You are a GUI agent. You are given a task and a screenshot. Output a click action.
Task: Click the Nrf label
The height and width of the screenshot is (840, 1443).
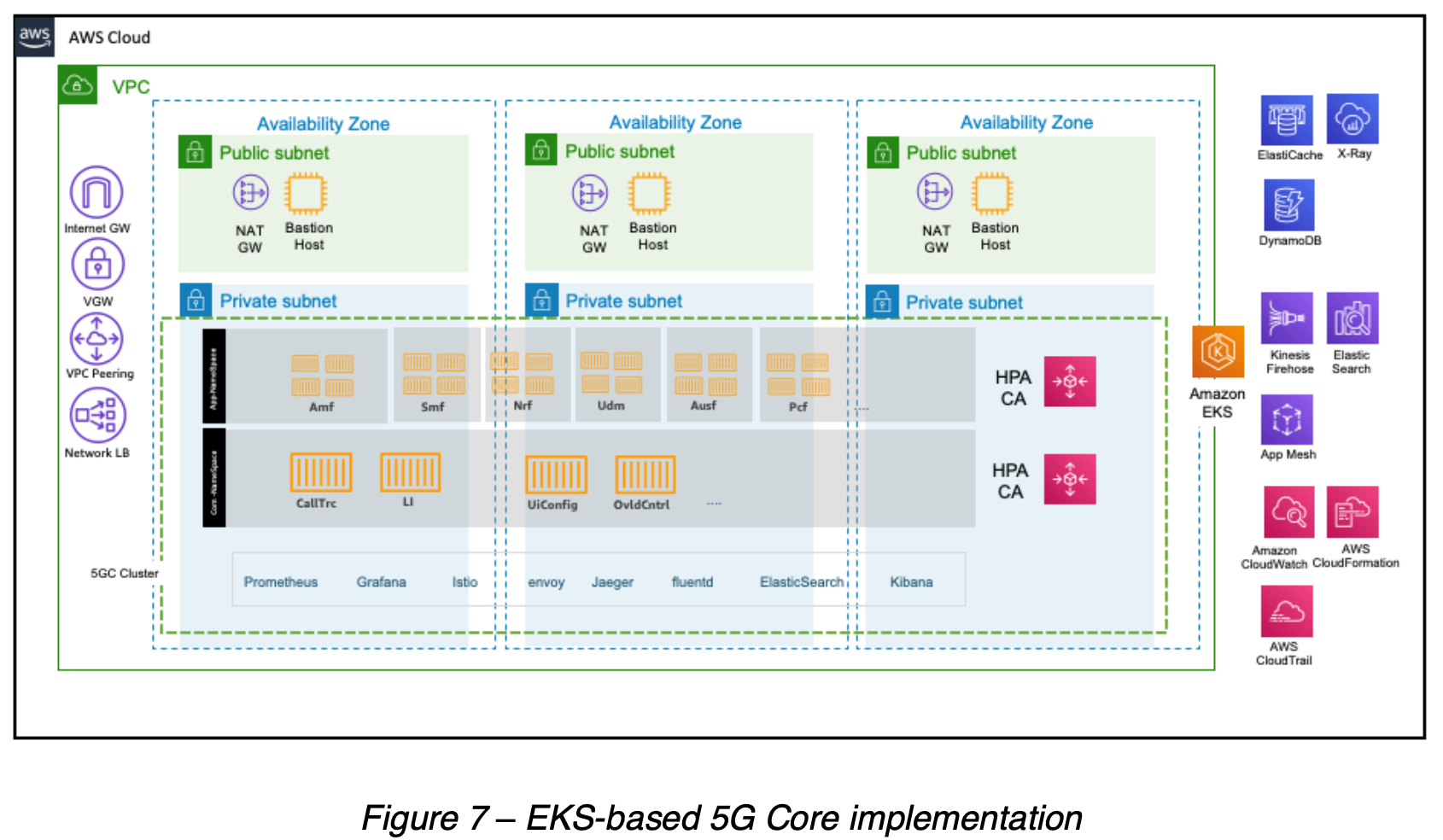[x=523, y=405]
